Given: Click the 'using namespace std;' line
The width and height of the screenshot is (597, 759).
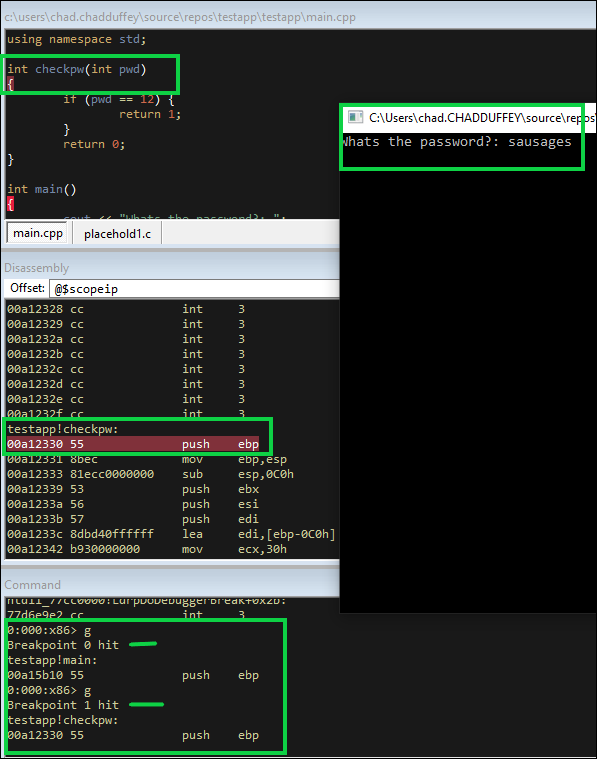Looking at the screenshot, I should pyautogui.click(x=77, y=39).
